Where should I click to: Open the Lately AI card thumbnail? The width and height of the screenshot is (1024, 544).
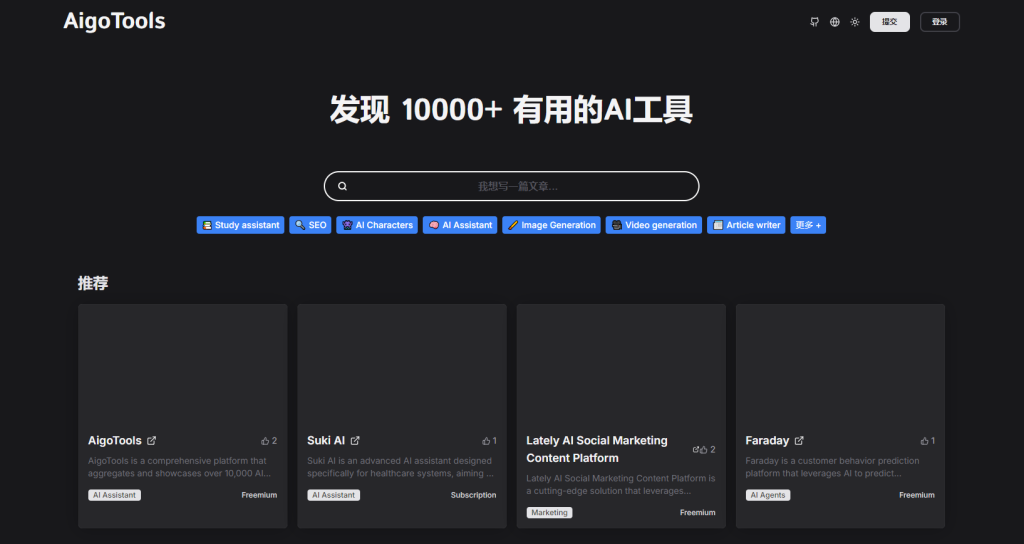[621, 363]
